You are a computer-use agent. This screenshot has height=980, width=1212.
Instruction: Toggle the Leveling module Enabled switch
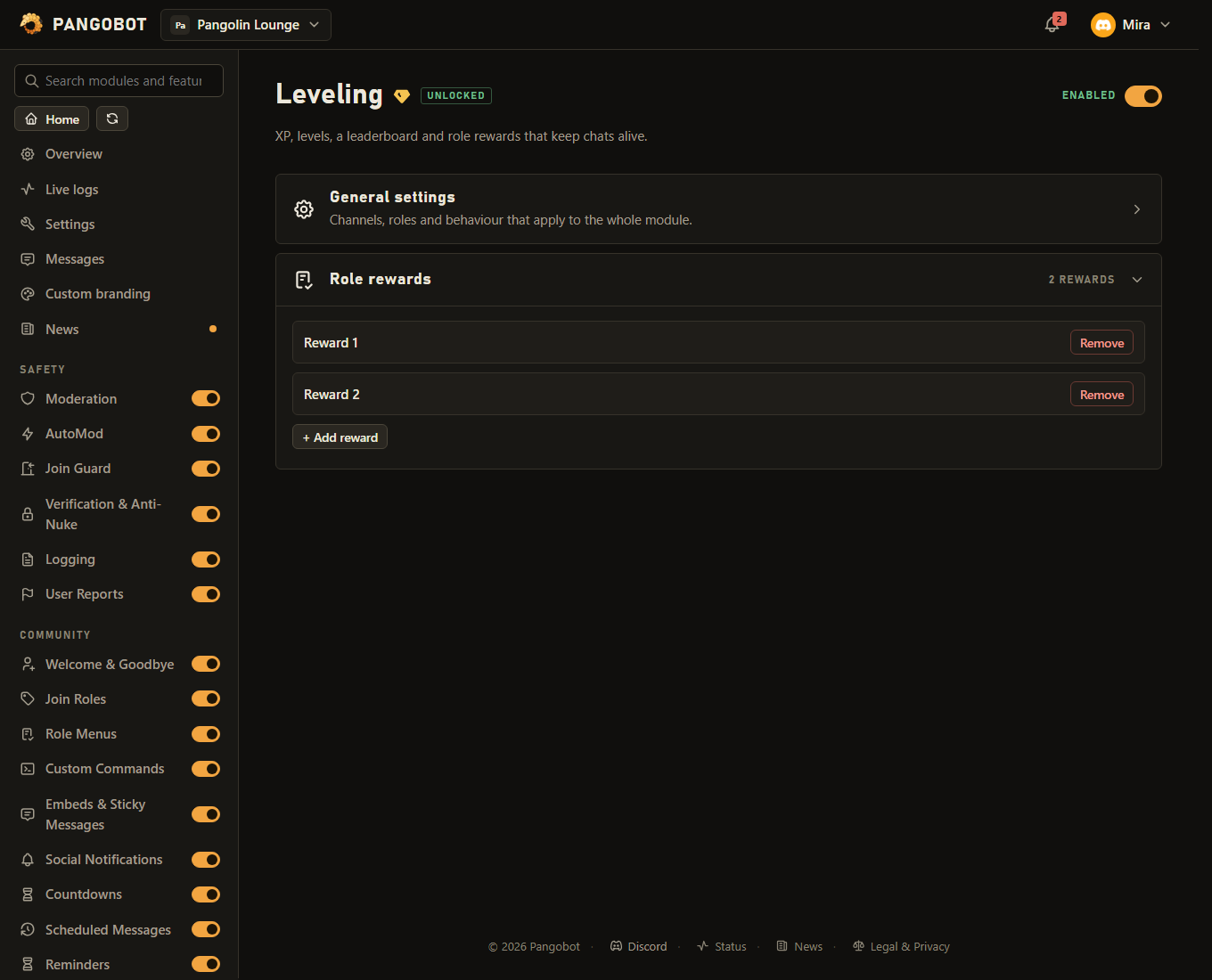[1143, 95]
